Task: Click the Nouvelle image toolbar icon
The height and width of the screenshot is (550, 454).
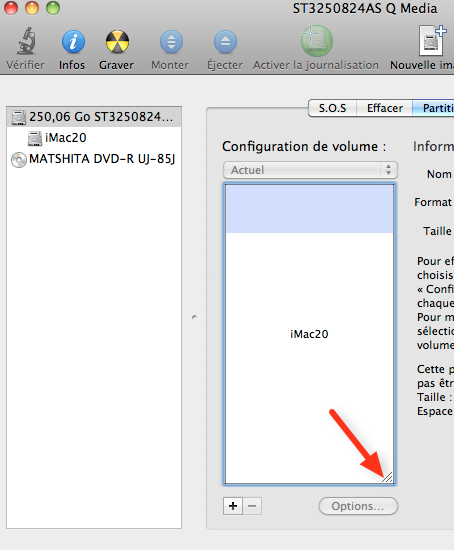Action: pos(432,40)
